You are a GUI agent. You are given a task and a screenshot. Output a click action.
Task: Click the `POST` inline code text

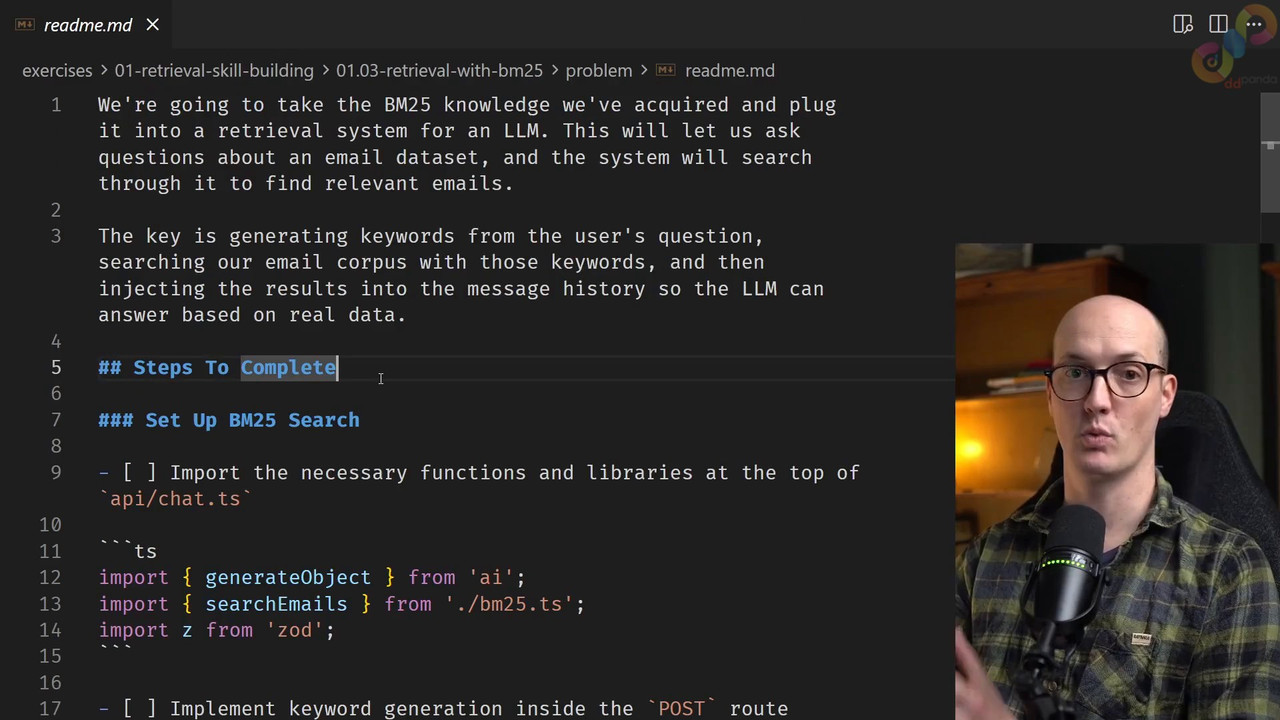click(681, 709)
